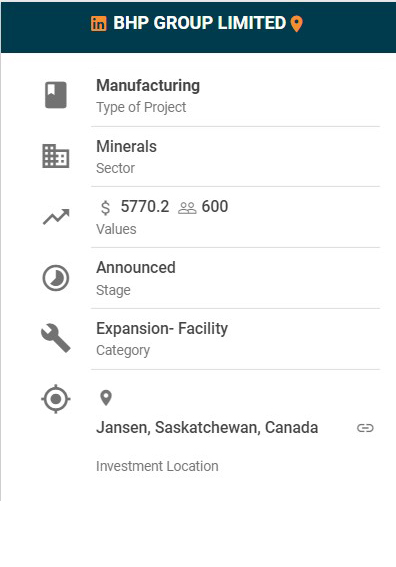Select the bookmark icon for Type of Project
This screenshot has height=567, width=396.
pos(56,95)
